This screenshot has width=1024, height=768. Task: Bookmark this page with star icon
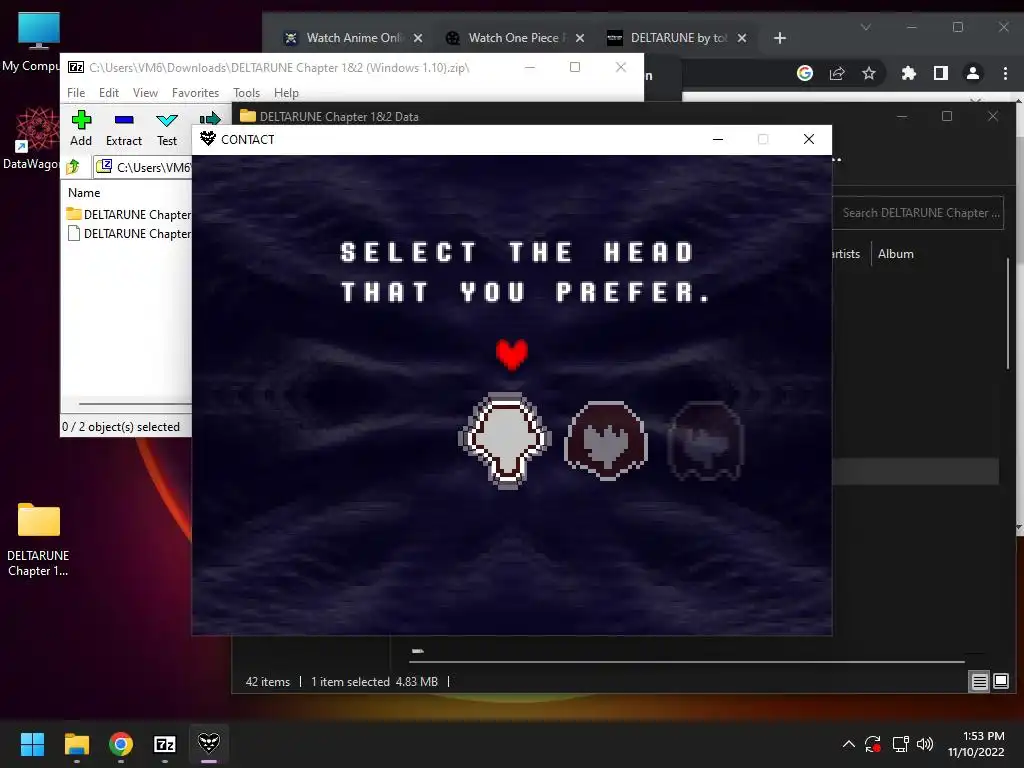869,73
